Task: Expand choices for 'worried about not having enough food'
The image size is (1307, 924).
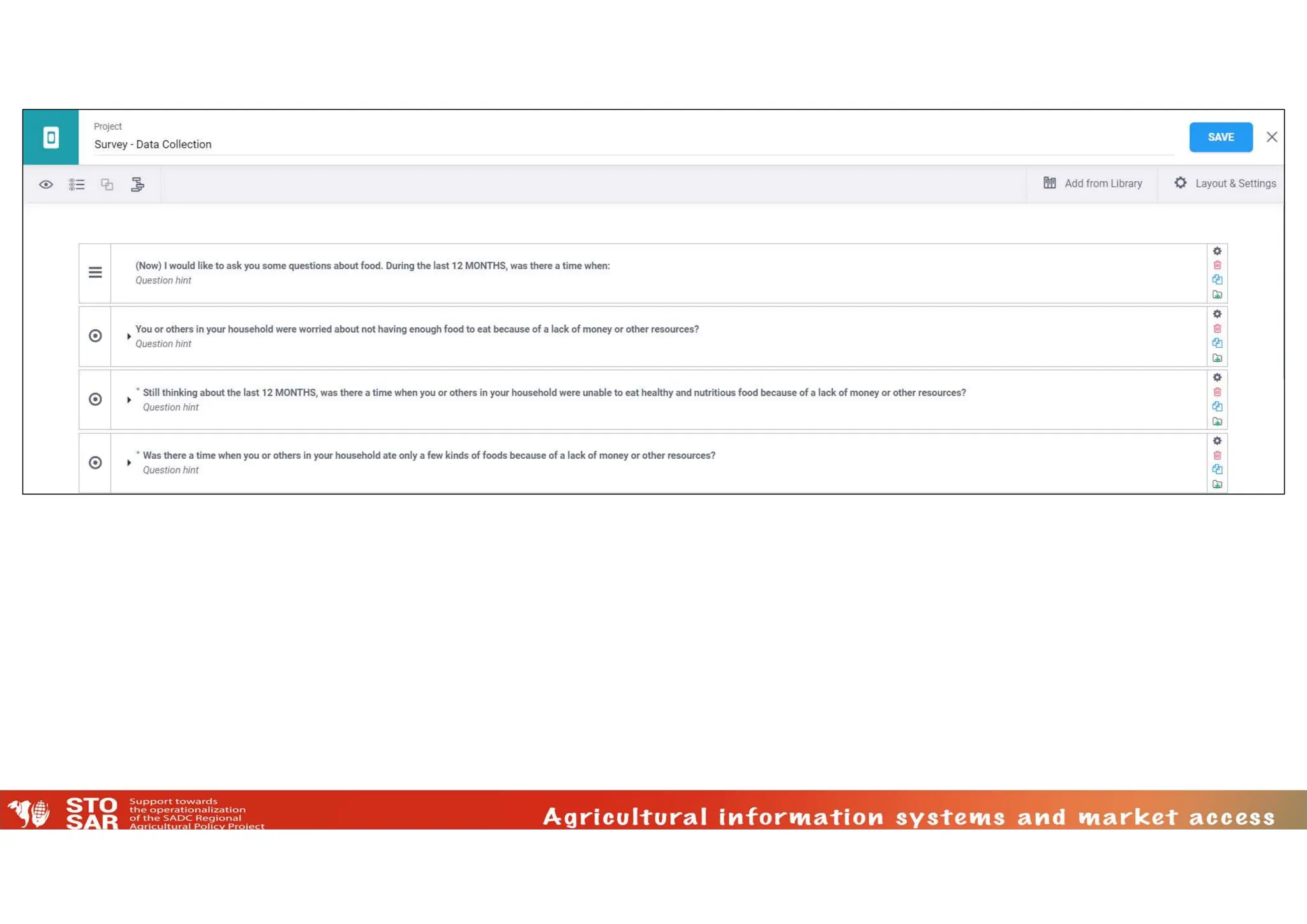Action: (x=129, y=336)
